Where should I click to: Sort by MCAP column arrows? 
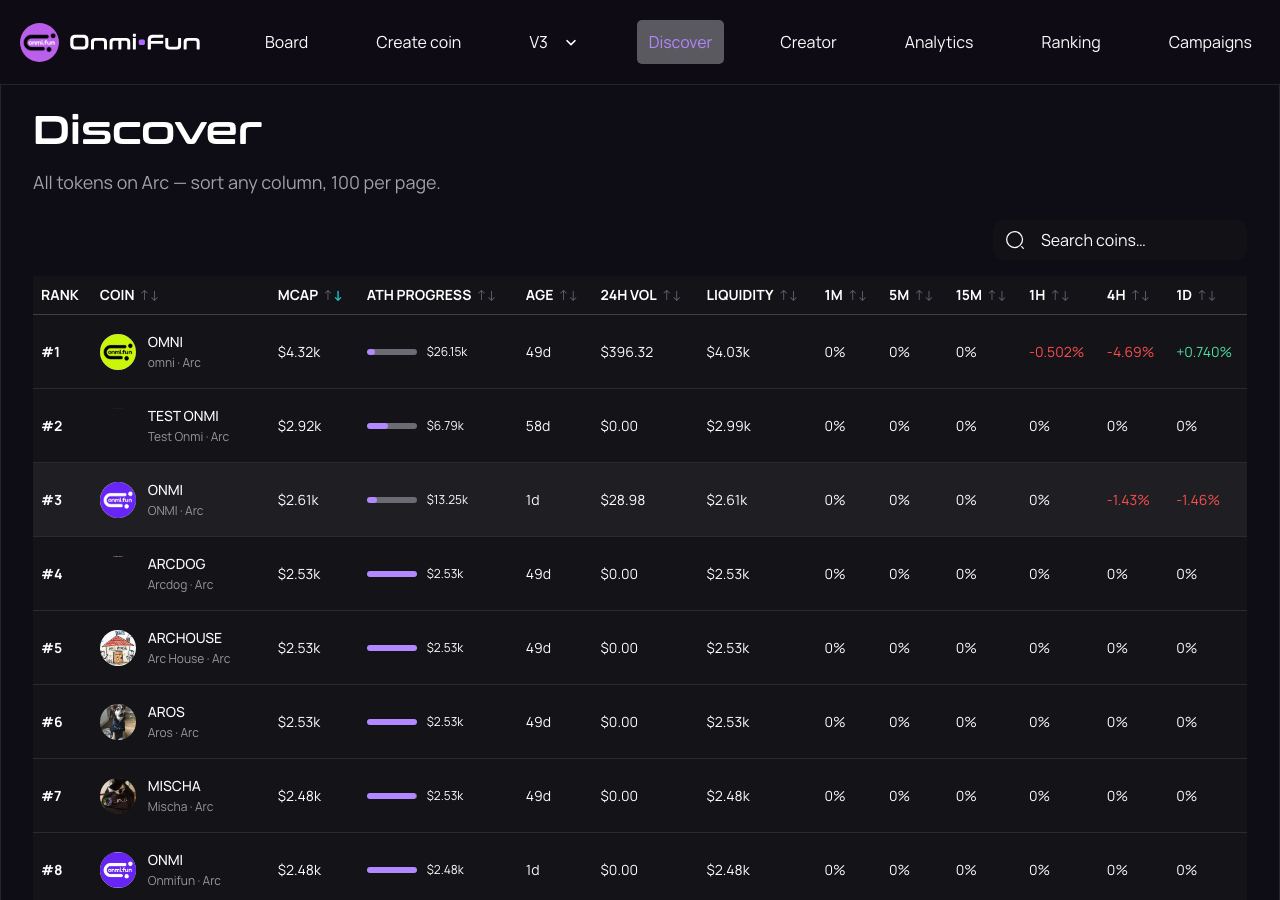coord(333,295)
